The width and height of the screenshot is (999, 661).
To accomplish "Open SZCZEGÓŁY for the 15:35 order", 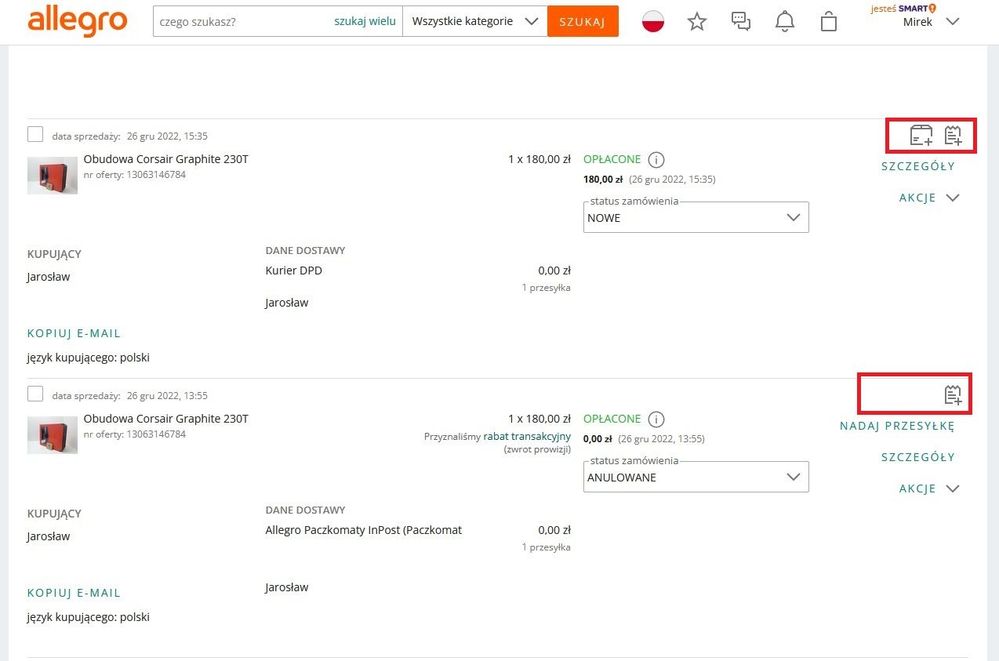I will pyautogui.click(x=918, y=166).
